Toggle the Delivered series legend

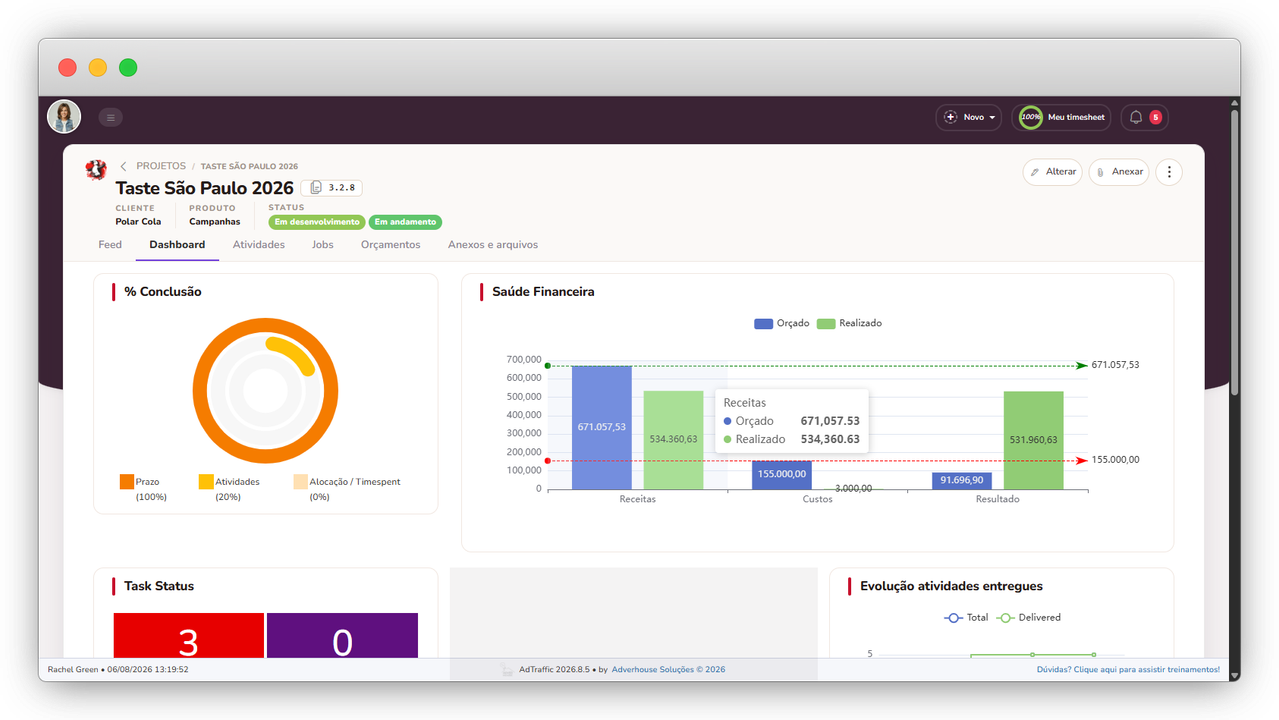pyautogui.click(x=1028, y=618)
